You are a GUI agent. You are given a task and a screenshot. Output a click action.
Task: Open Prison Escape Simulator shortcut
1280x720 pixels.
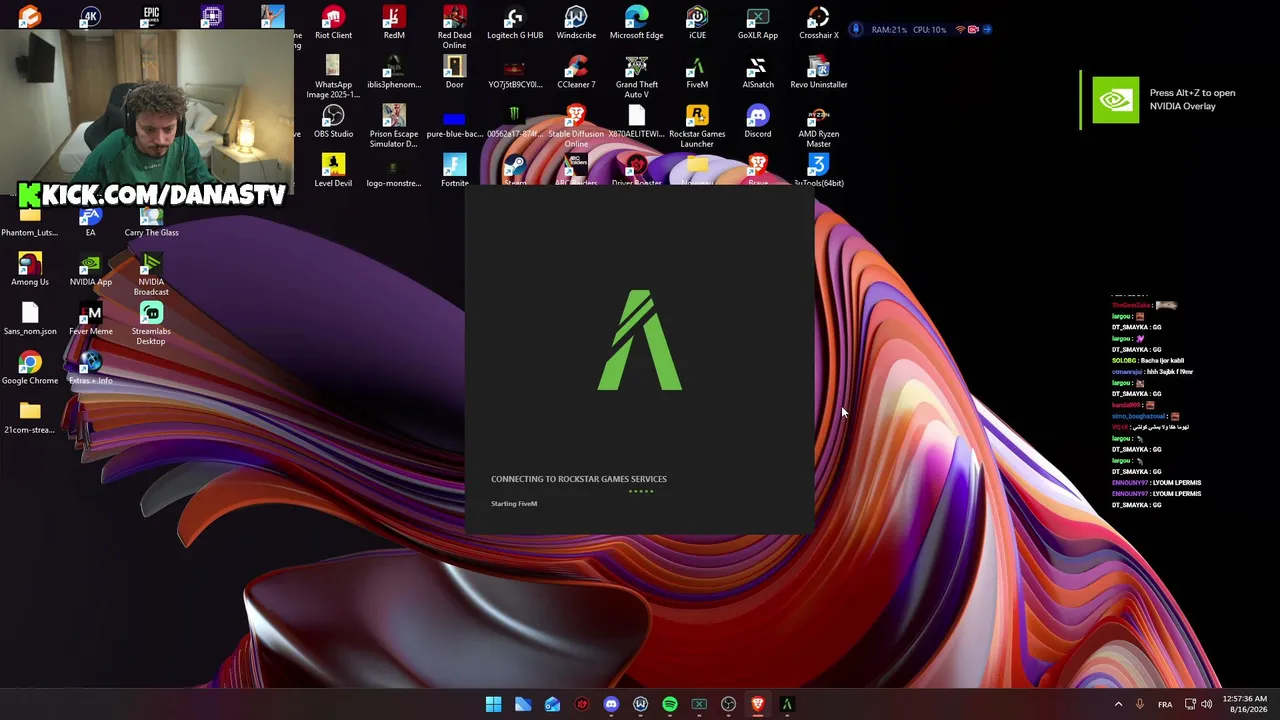[x=394, y=126]
